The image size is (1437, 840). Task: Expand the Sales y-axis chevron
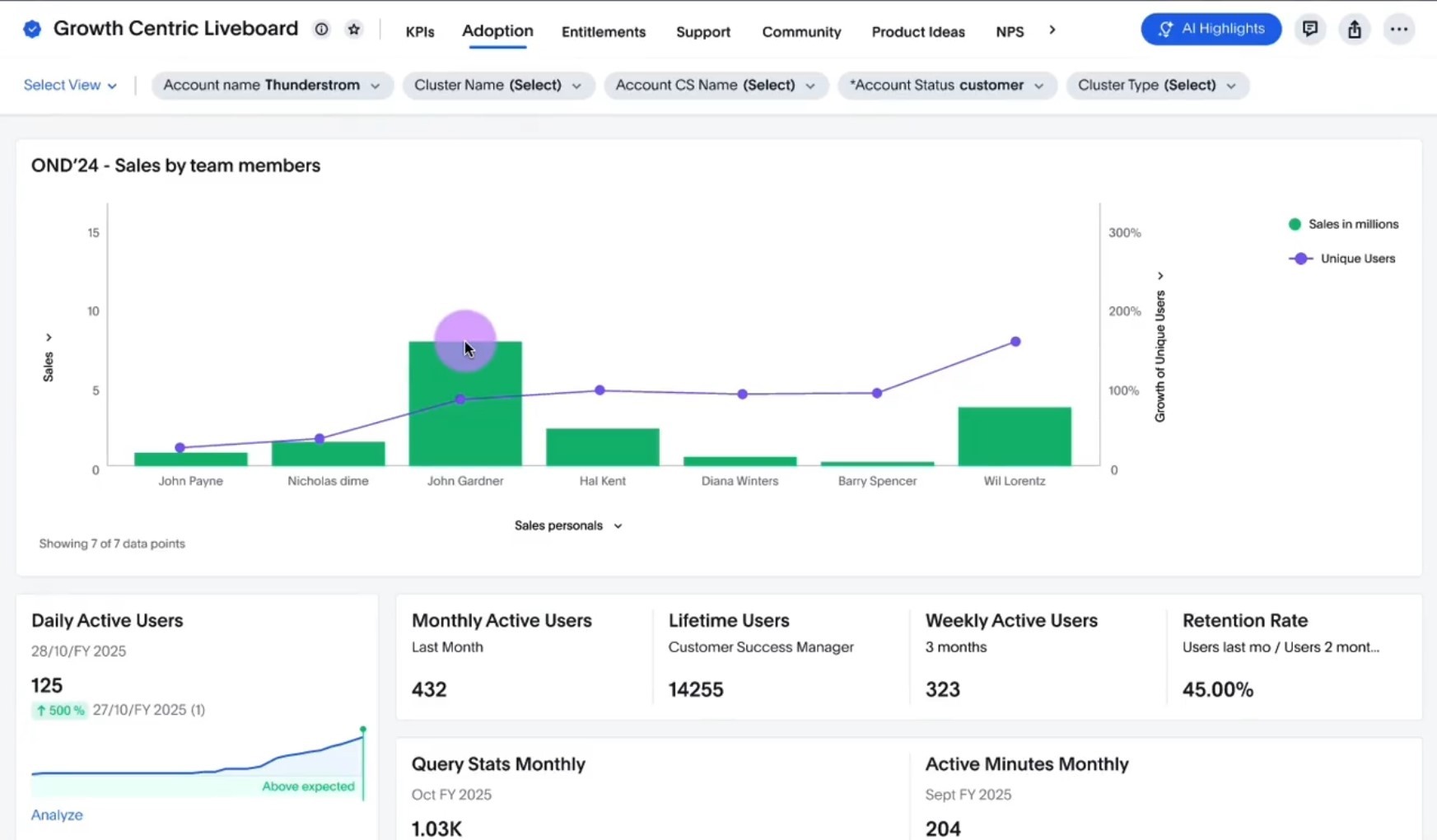point(49,338)
